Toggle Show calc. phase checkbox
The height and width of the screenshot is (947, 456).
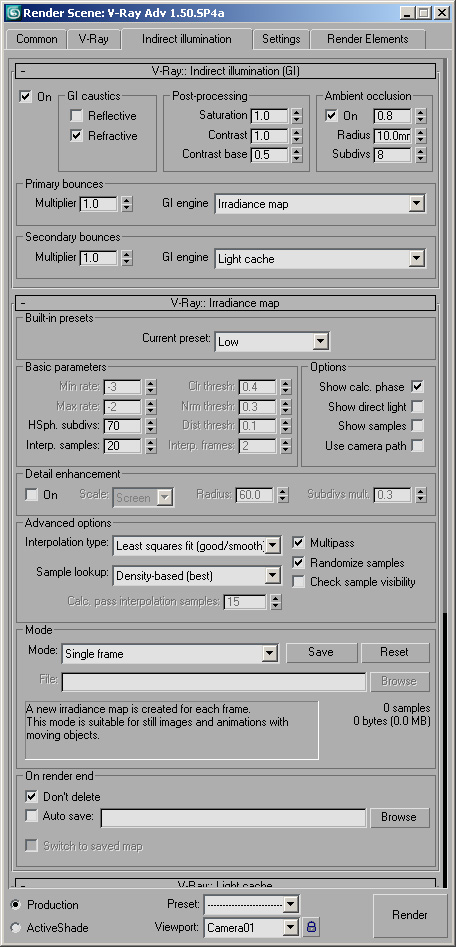[x=417, y=387]
